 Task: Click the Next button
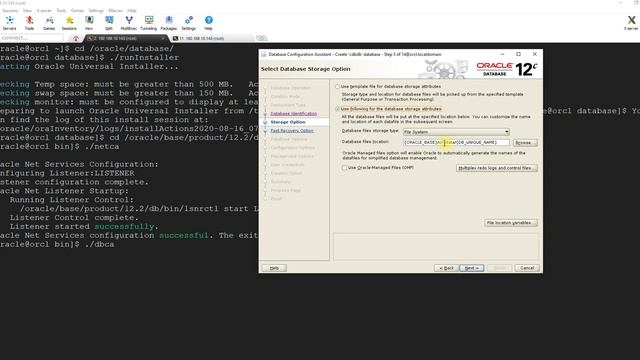point(471,268)
